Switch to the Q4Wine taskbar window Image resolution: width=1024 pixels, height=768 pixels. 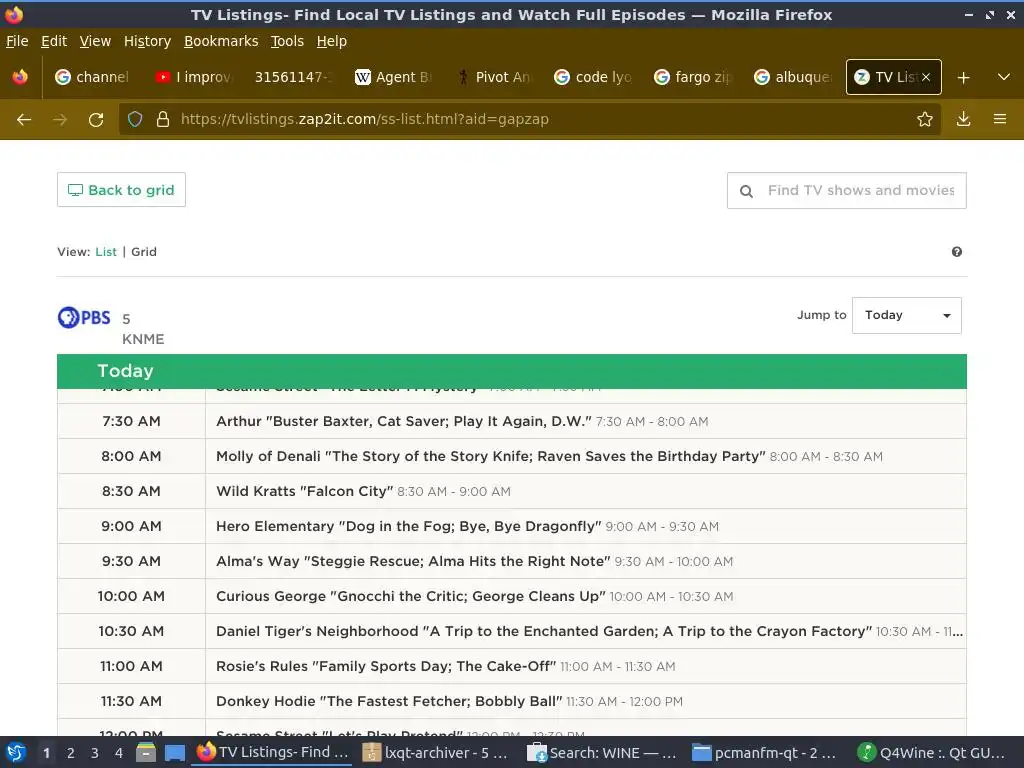(x=933, y=753)
